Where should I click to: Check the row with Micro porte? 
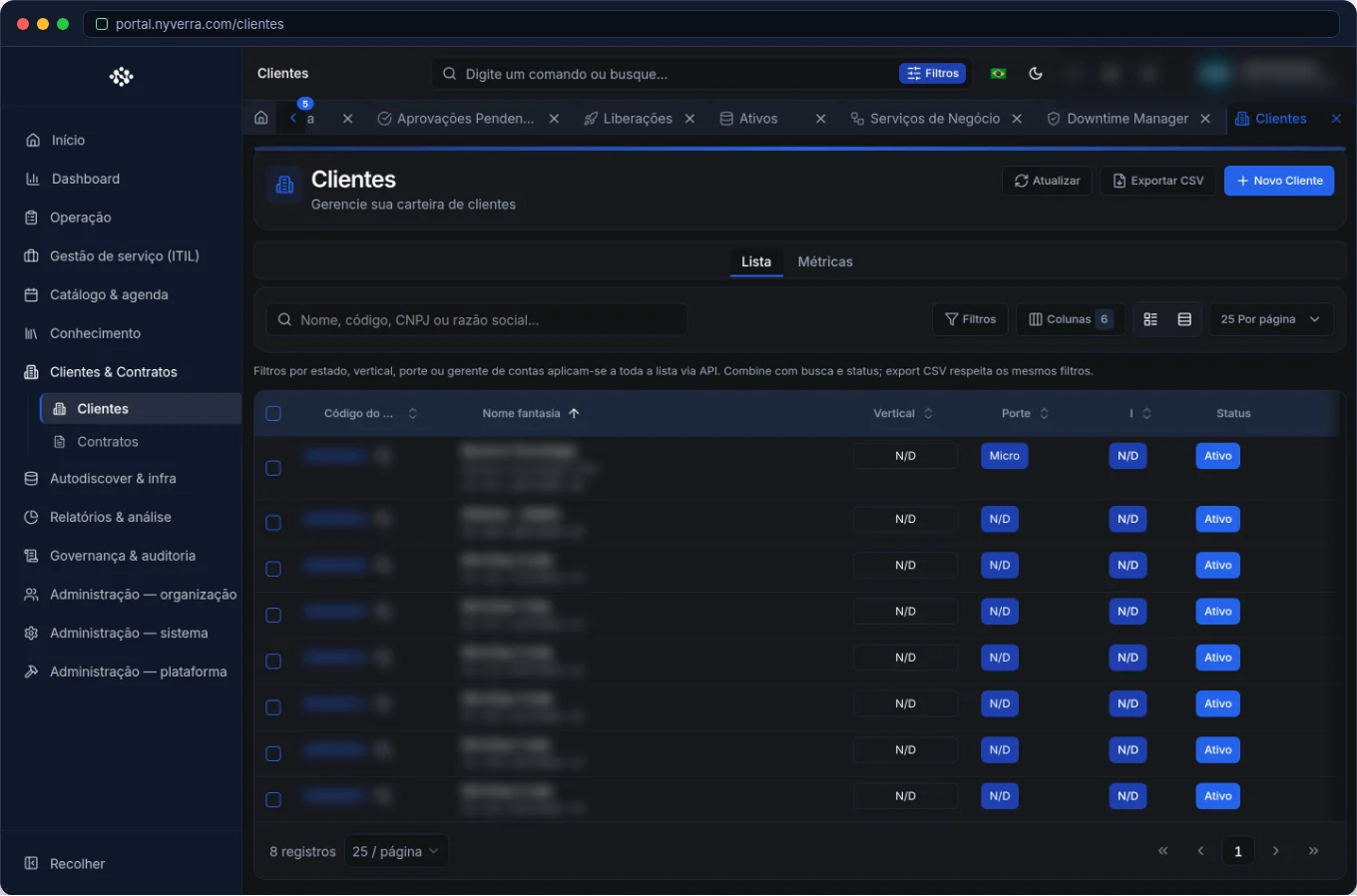point(273,468)
